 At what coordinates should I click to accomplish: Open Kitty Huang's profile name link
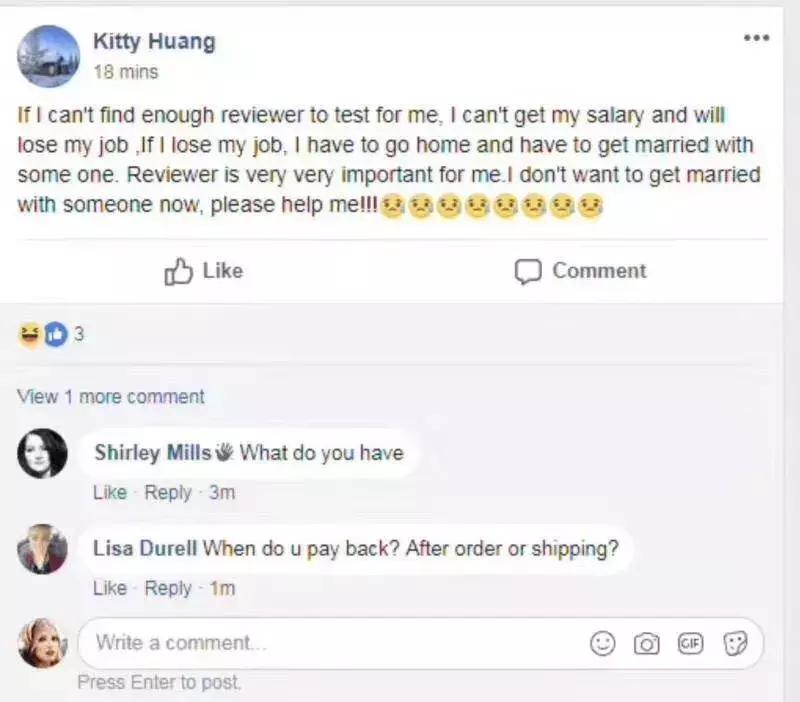(153, 41)
